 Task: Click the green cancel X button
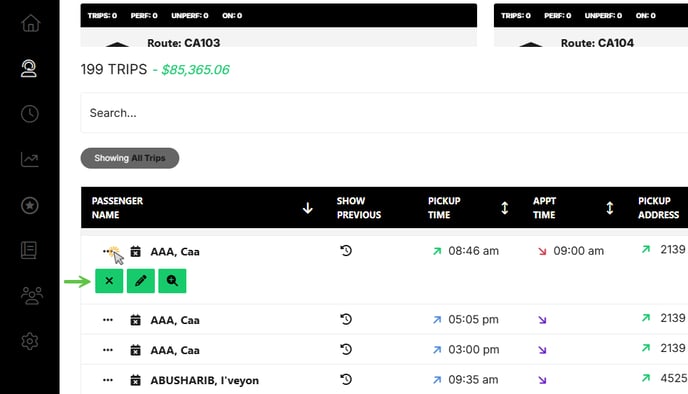click(x=109, y=281)
